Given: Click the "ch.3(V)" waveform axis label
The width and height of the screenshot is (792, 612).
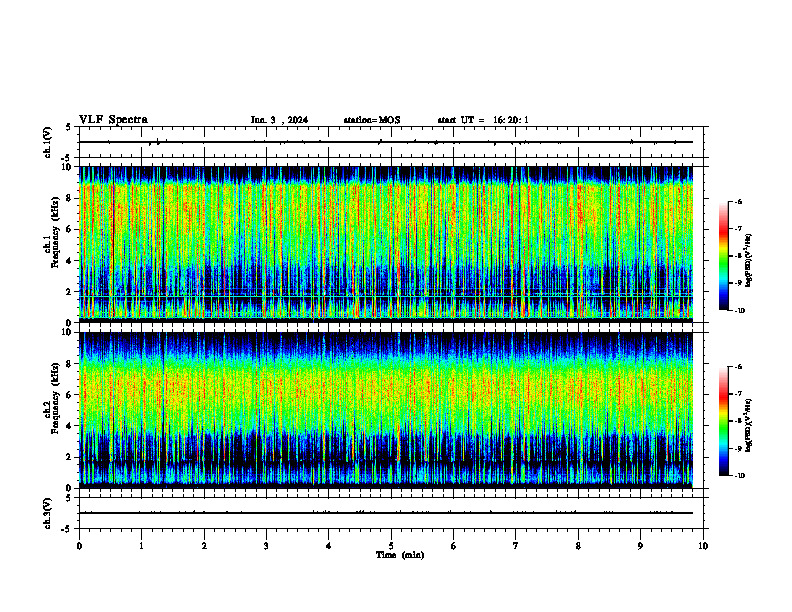Looking at the screenshot, I should coord(48,514).
